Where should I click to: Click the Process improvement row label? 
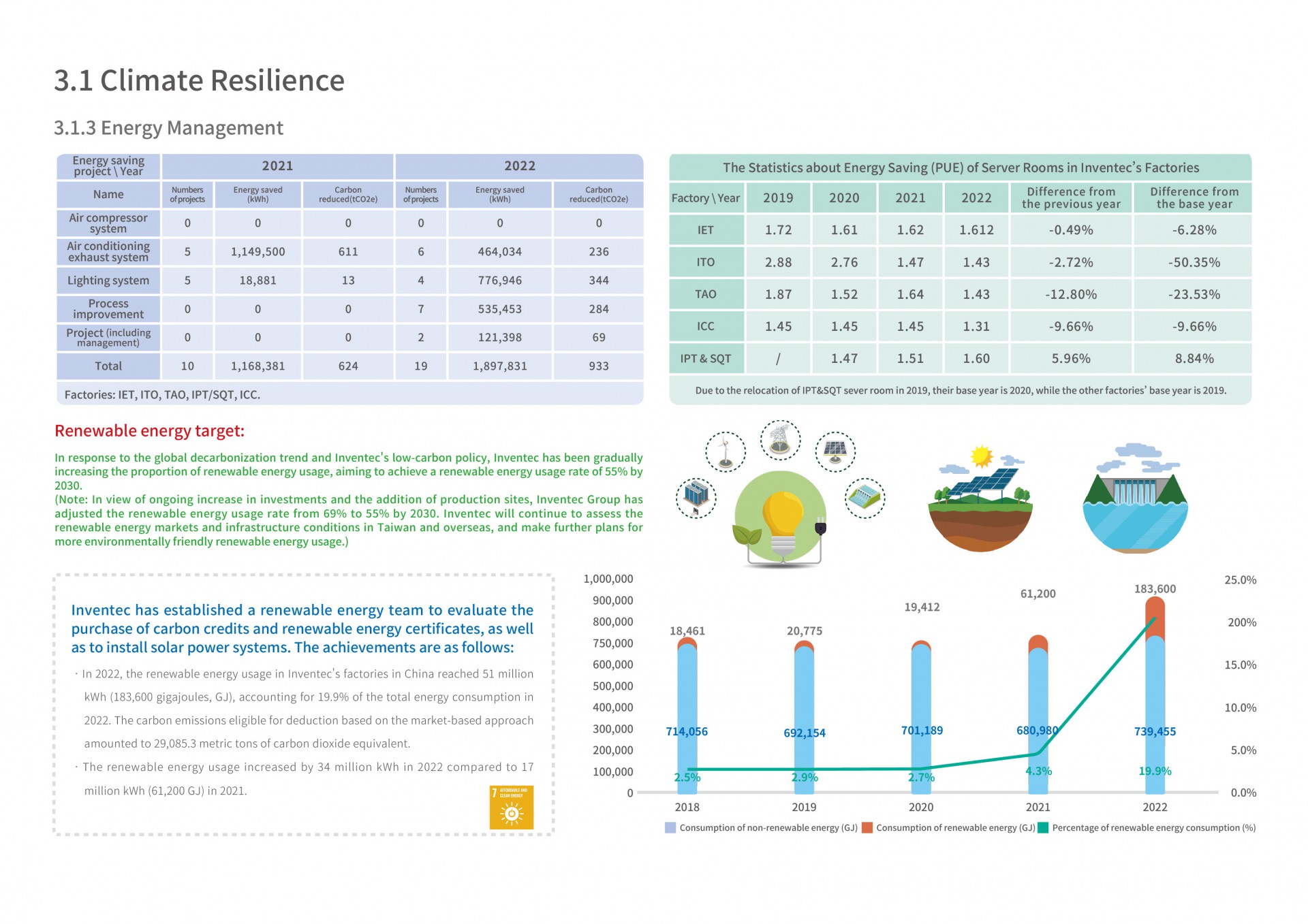(108, 309)
